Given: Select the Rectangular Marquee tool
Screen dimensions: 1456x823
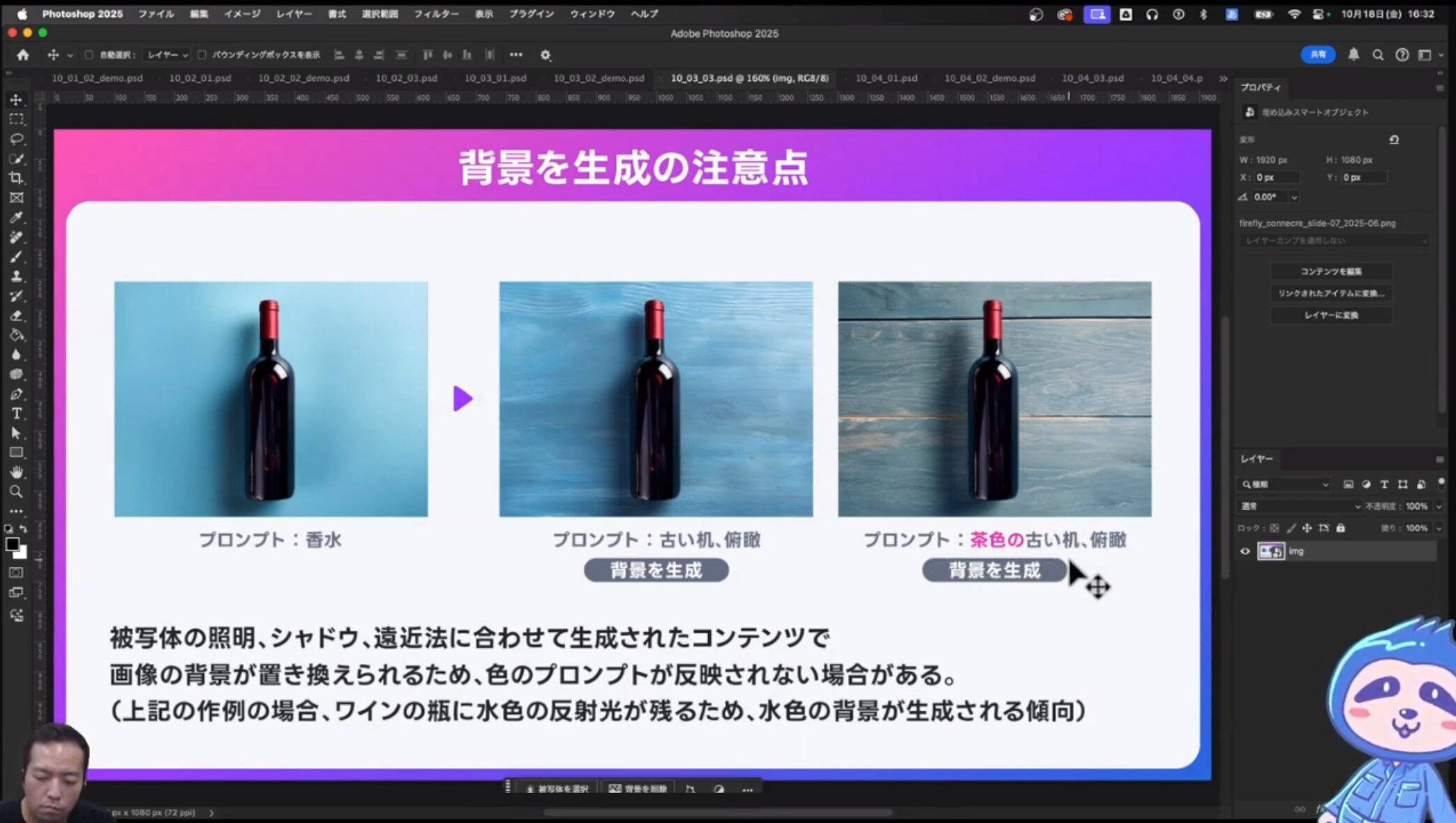Looking at the screenshot, I should tap(16, 119).
